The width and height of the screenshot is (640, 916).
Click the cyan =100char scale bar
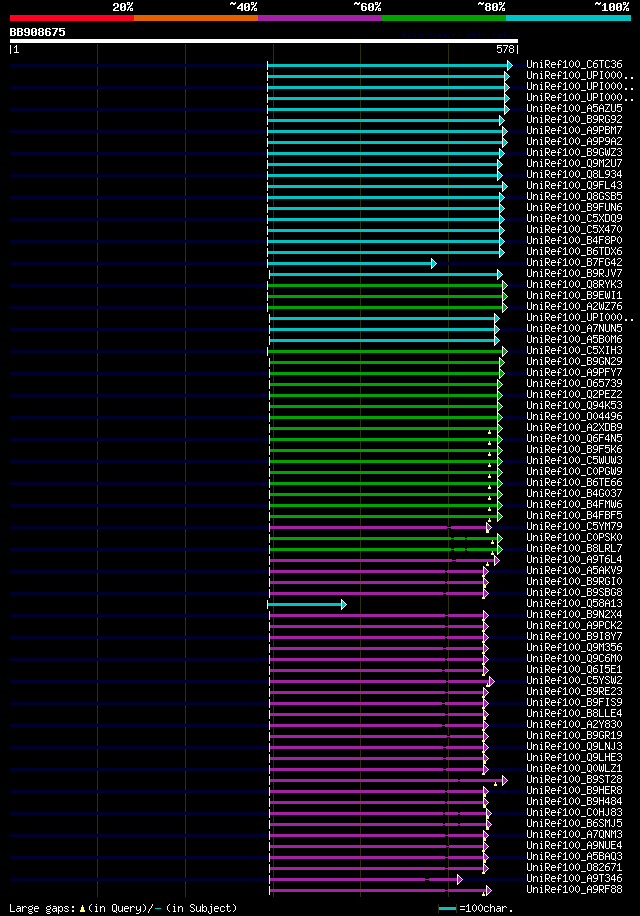tap(447, 909)
